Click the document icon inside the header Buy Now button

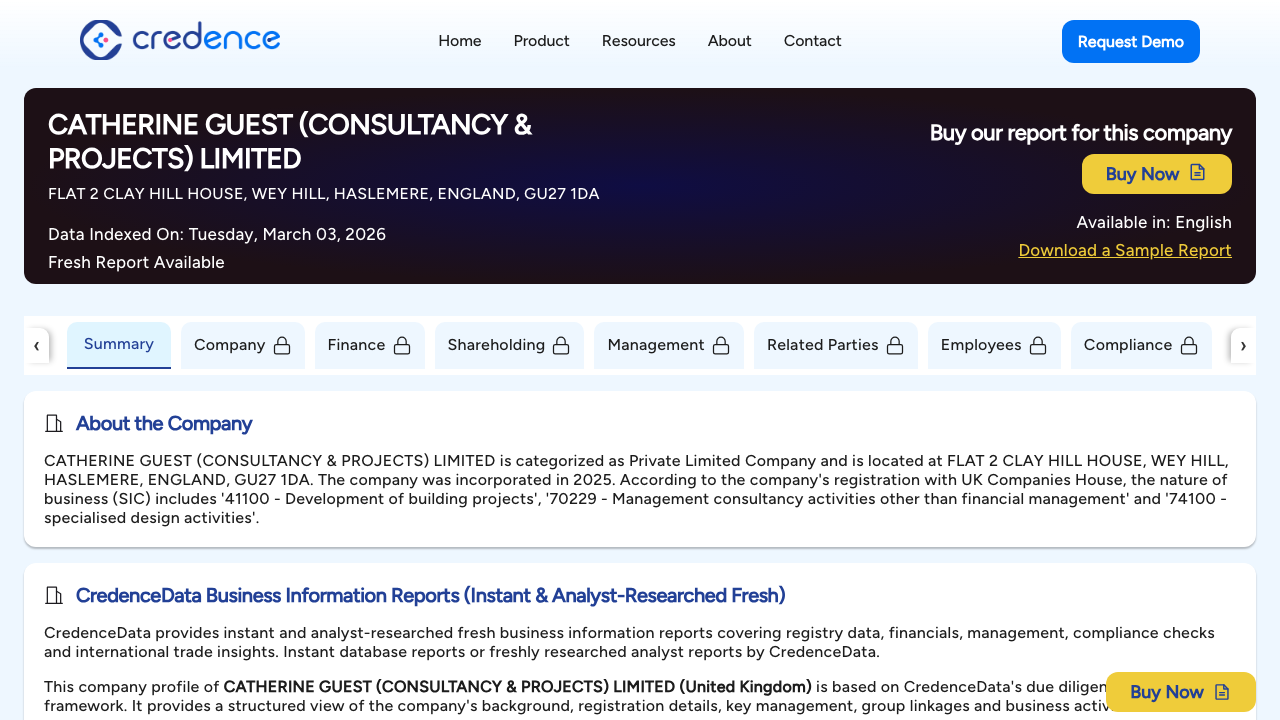1198,173
